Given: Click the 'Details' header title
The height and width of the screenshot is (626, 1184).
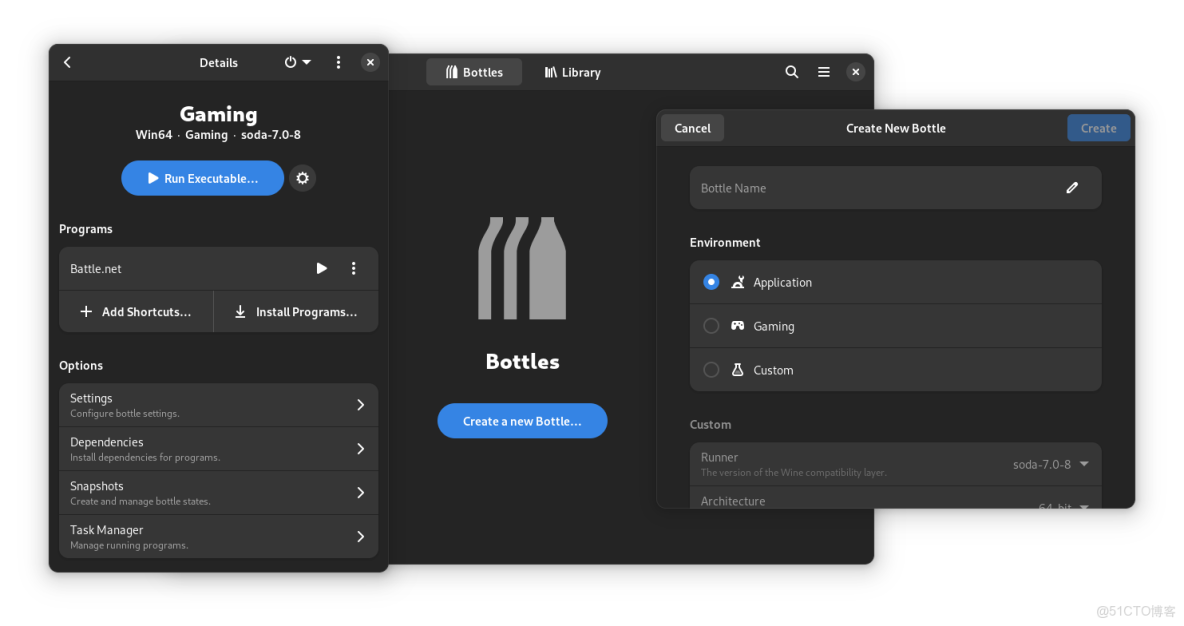Looking at the screenshot, I should point(218,63).
